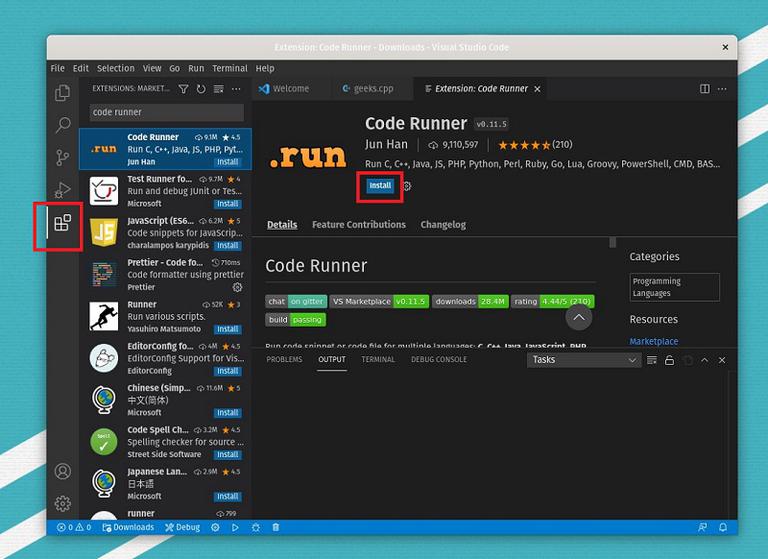The image size is (768, 559).
Task: Click the extension details scrollbar thumb
Action: coord(612,242)
